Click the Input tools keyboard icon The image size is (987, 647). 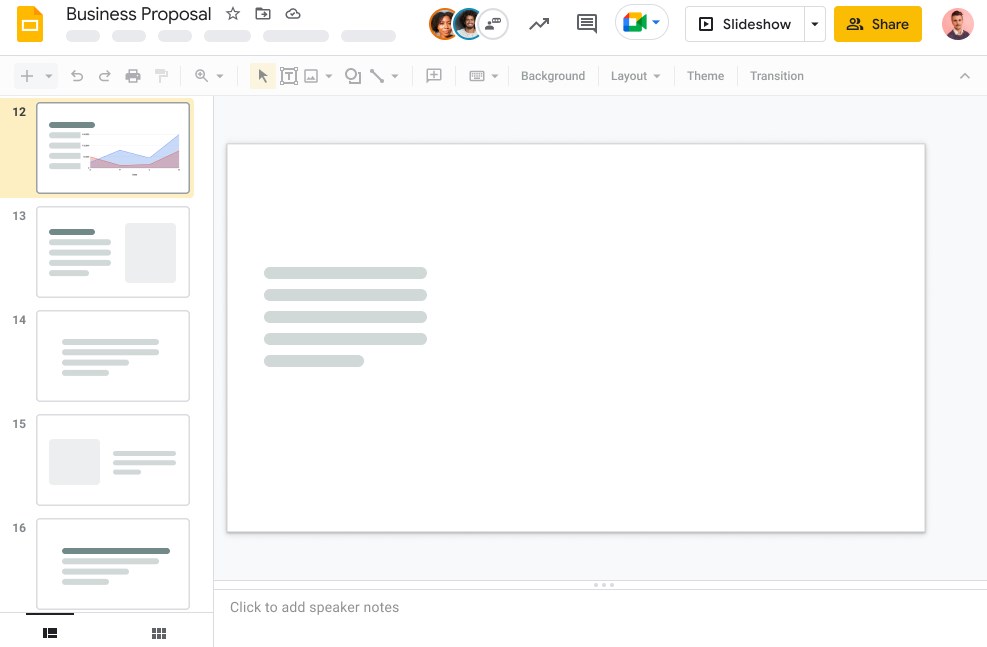tap(477, 76)
